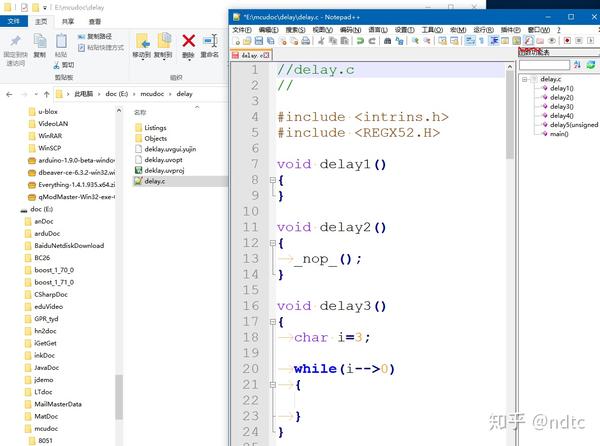Select delay.c file in Explorer list
Viewport: 600px width, 446px height.
pos(155,181)
